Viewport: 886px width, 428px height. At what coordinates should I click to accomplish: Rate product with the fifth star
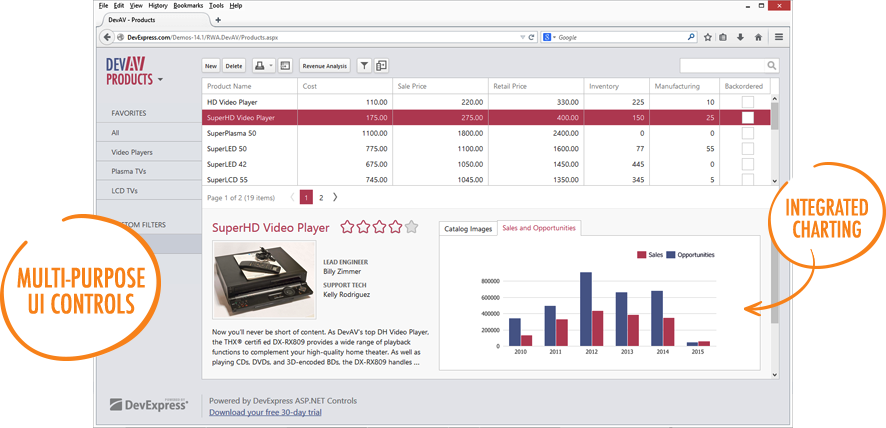pyautogui.click(x=412, y=227)
